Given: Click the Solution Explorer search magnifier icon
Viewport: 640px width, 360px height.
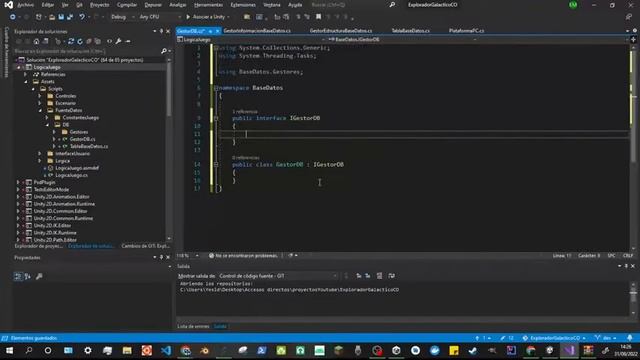Looking at the screenshot, I should click(164, 51).
